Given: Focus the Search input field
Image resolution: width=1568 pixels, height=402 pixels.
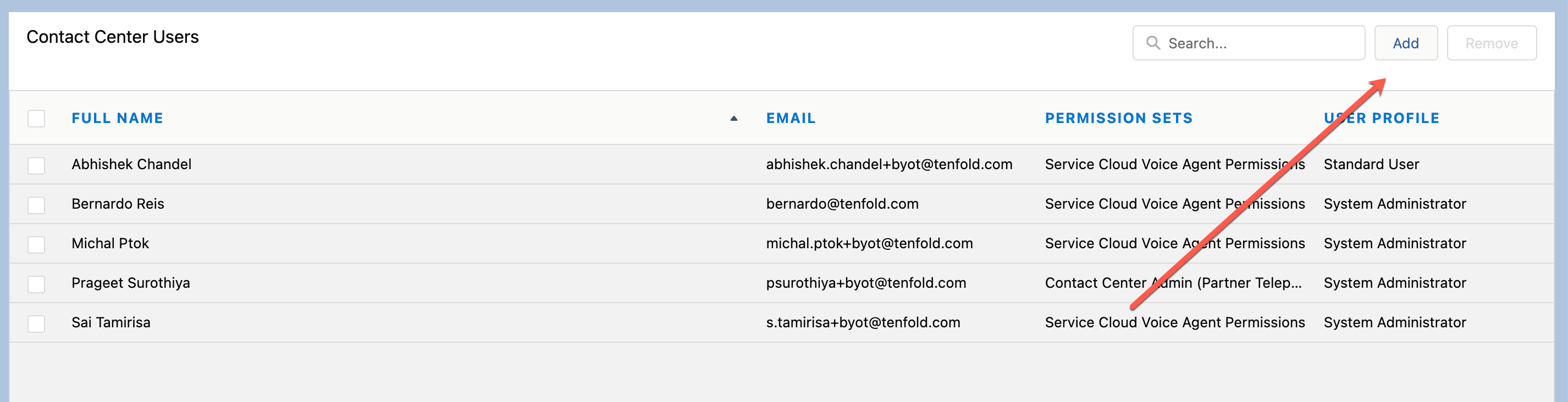Looking at the screenshot, I should [x=1249, y=43].
